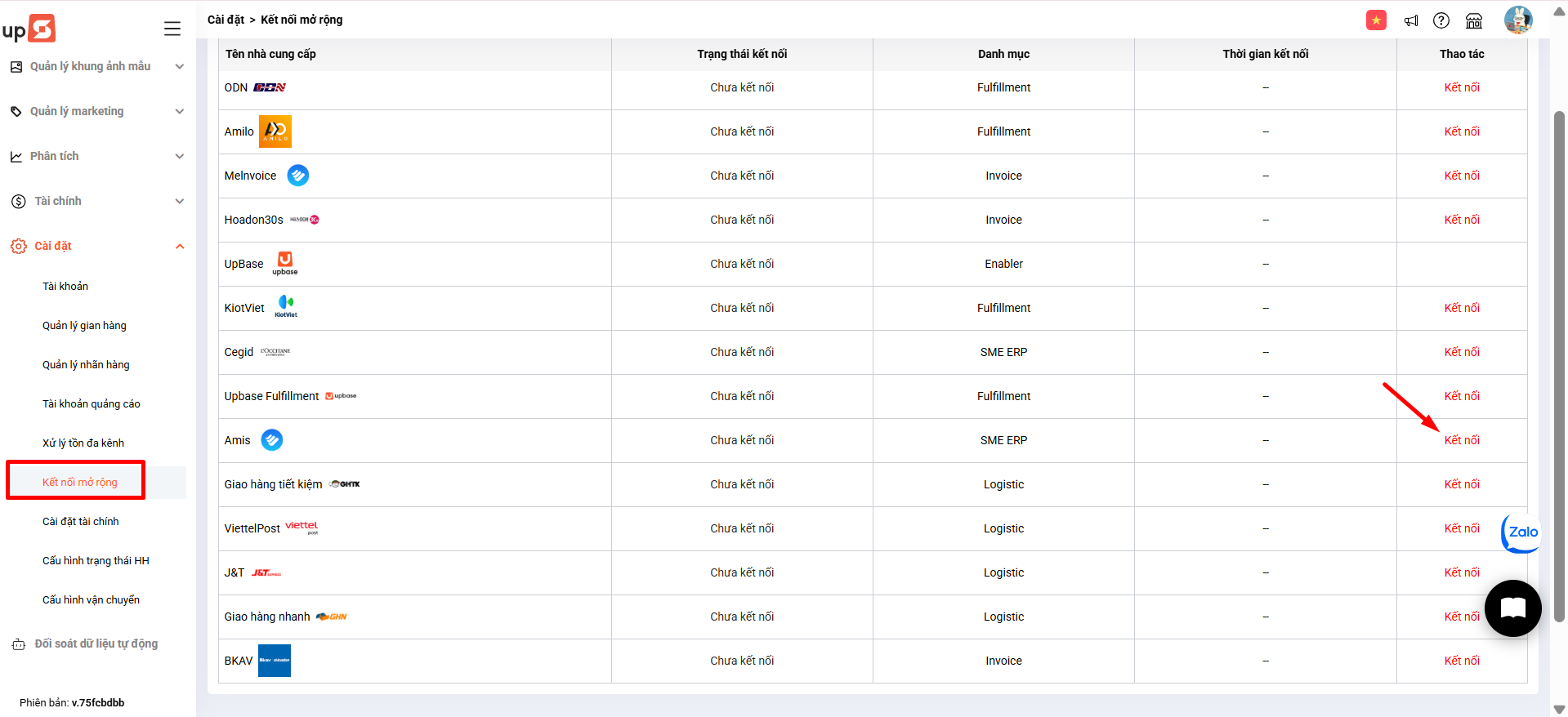Click the hamburger menu icon in sidebar

(x=172, y=29)
